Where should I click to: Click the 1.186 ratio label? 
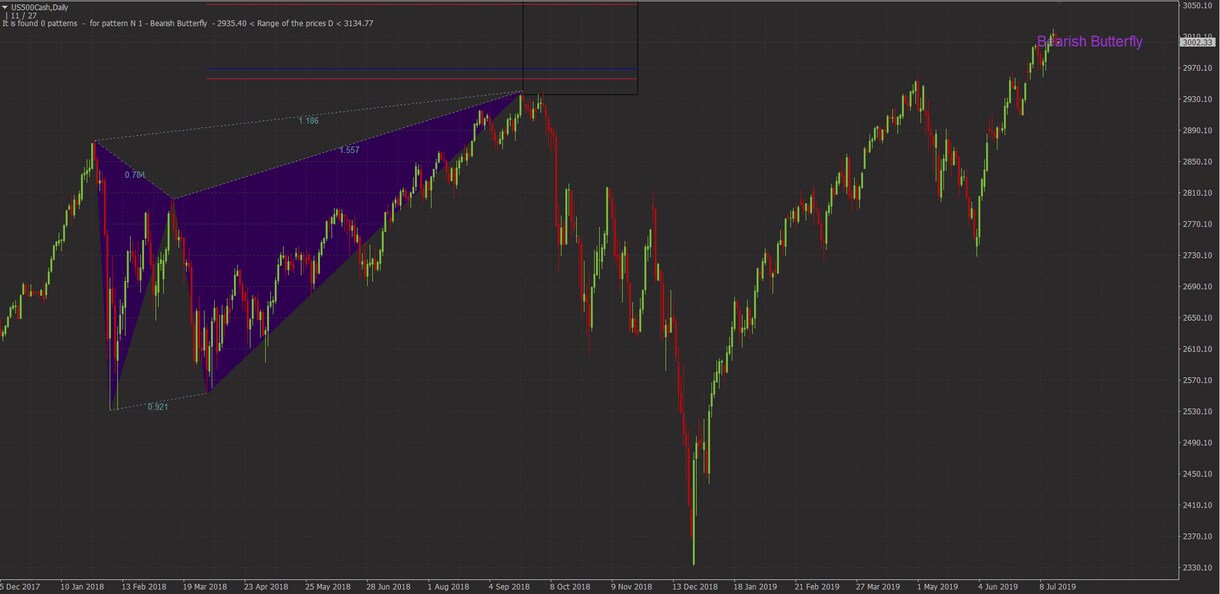pos(308,121)
